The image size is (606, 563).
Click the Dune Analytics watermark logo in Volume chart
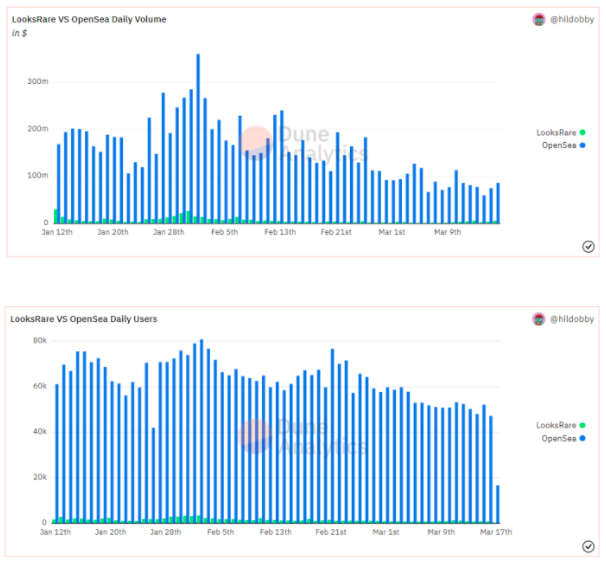(257, 142)
